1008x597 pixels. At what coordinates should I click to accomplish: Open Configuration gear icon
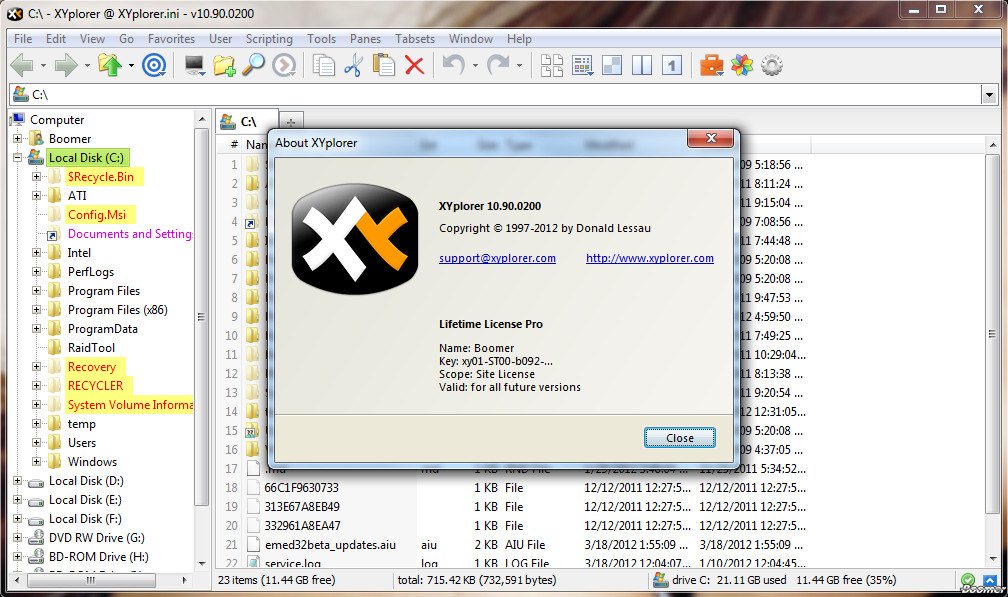[x=771, y=65]
